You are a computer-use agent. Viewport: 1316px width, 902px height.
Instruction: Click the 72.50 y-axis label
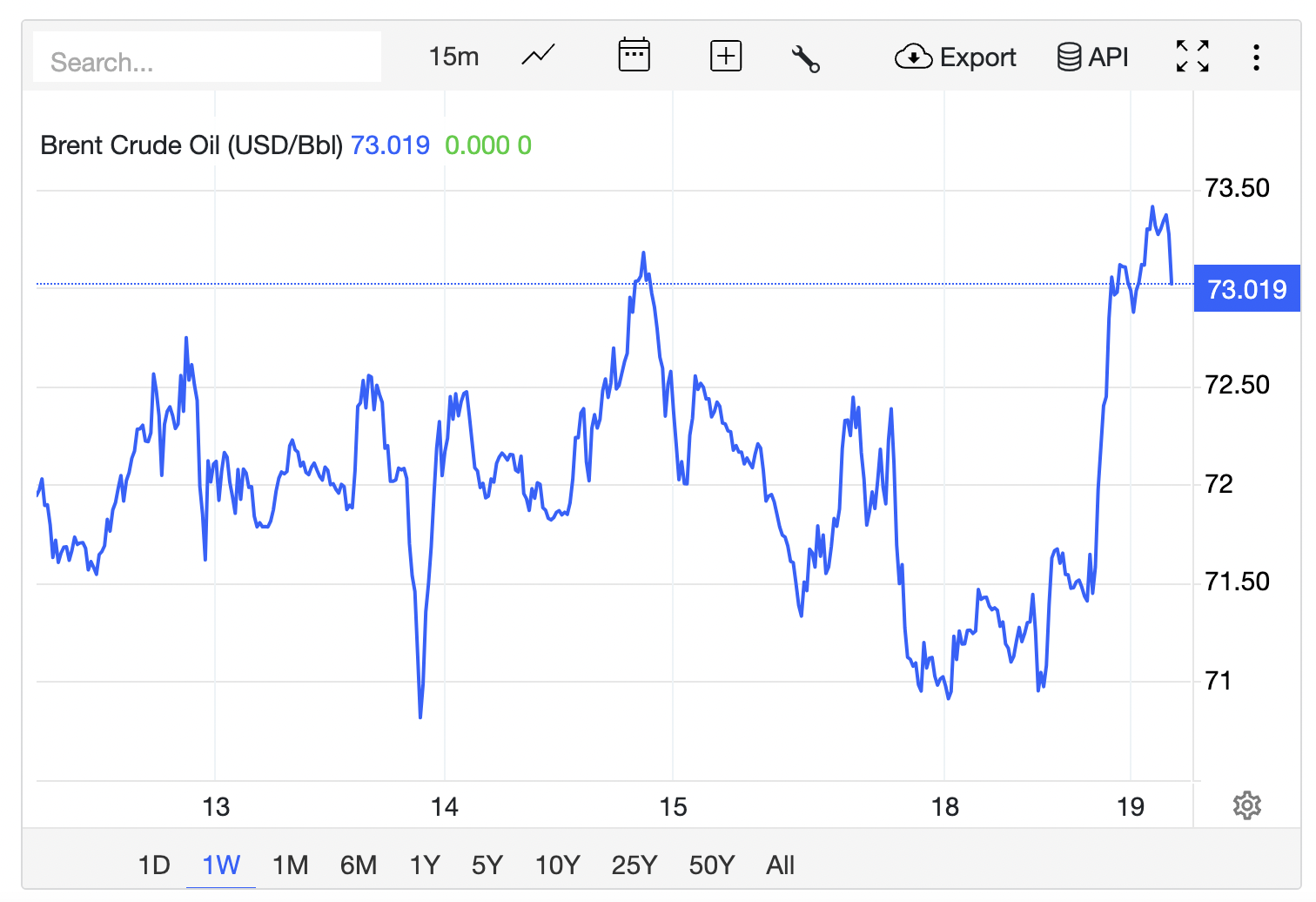(x=1237, y=385)
